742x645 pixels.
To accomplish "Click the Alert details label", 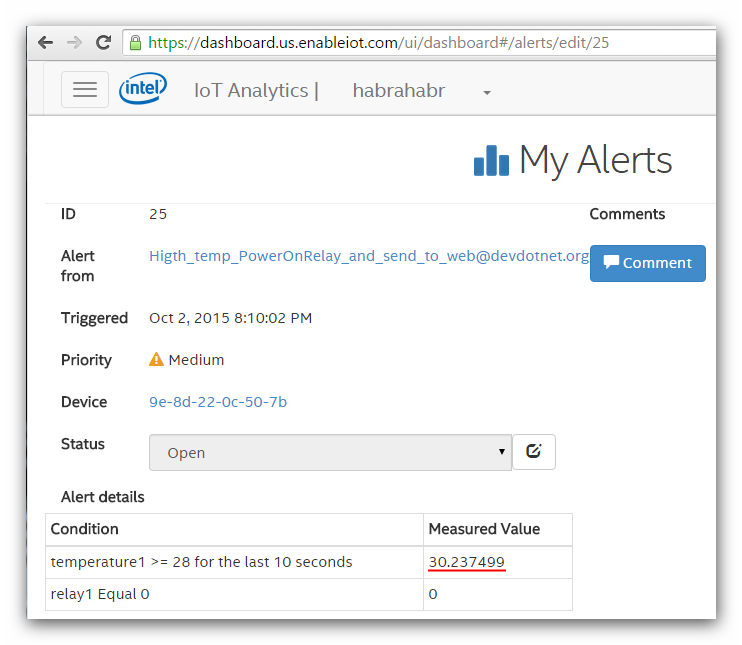I will (x=103, y=497).
